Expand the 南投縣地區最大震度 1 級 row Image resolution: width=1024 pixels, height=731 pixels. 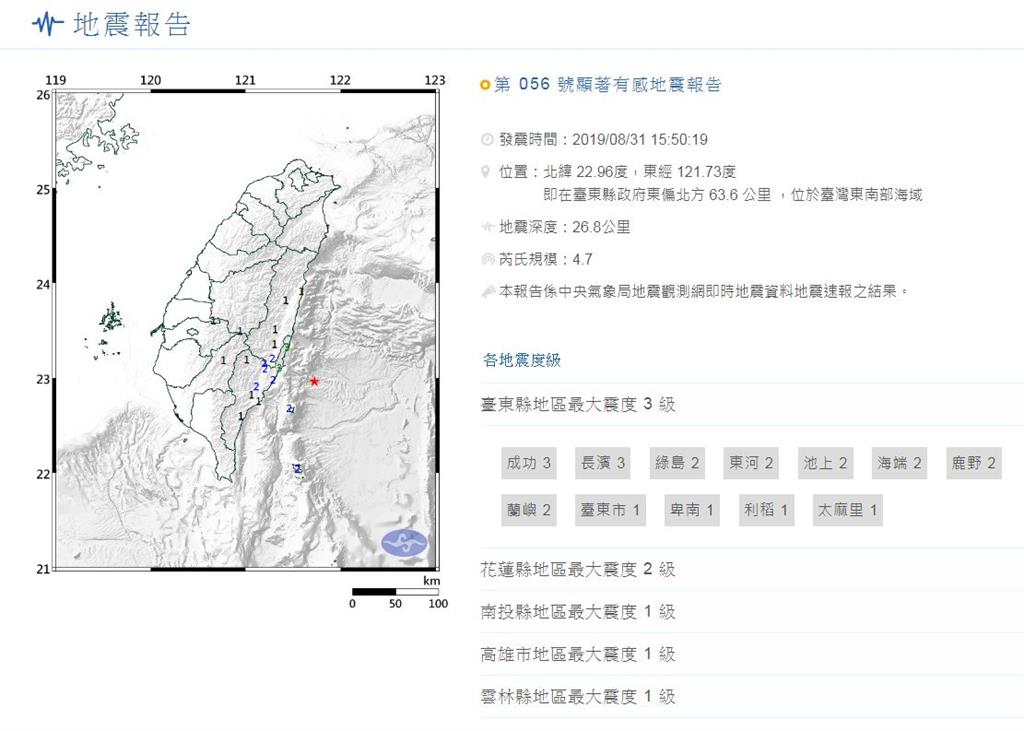tap(752, 612)
